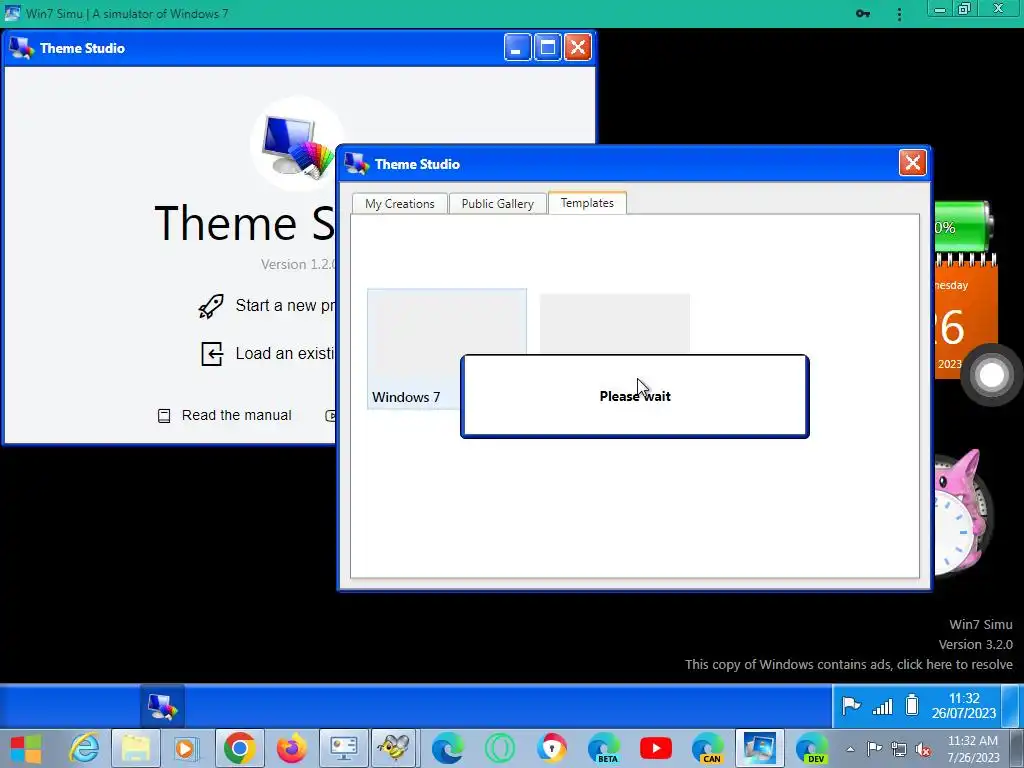Viewport: 1024px width, 768px height.
Task: Click Theme Studio icon in simulated taskbar
Action: (x=162, y=706)
